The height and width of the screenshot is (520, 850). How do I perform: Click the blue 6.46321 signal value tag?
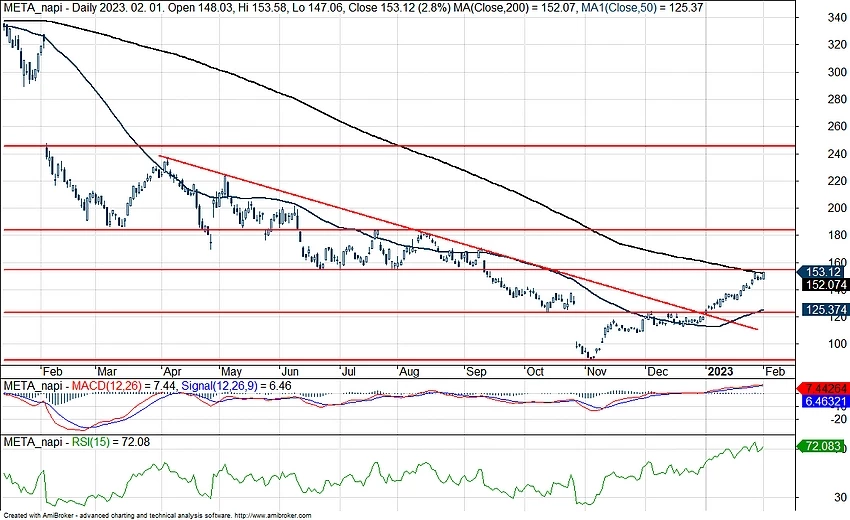click(824, 401)
